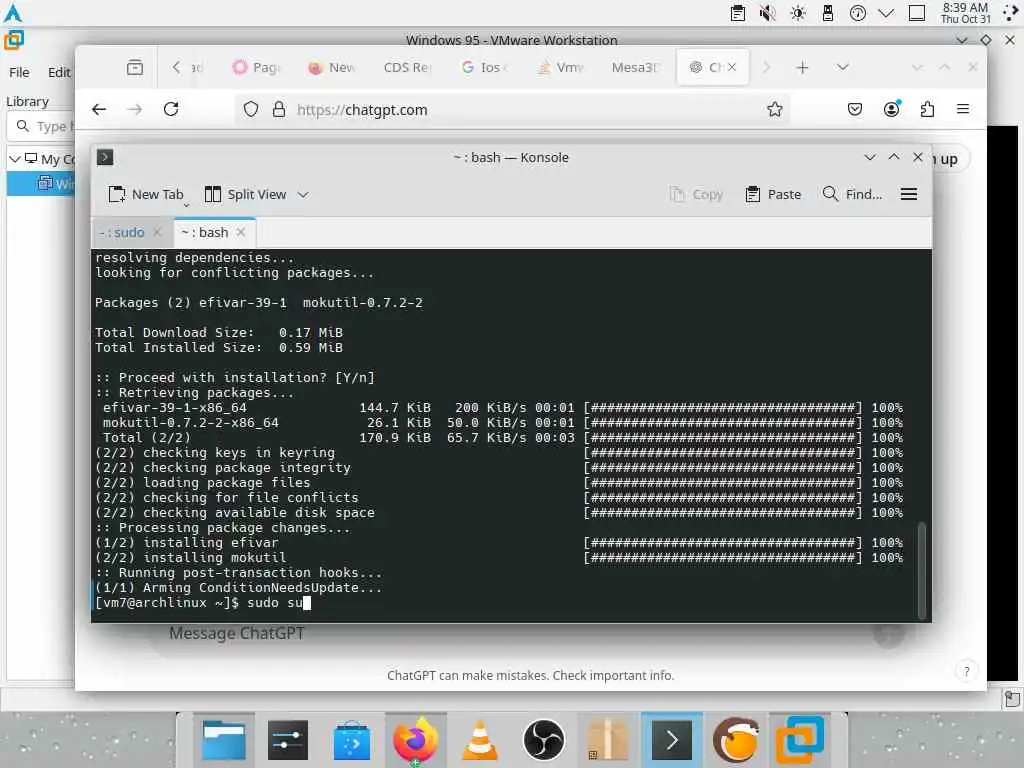Switch to the CDS Re Firefox tab
1024x768 pixels.
click(406, 67)
